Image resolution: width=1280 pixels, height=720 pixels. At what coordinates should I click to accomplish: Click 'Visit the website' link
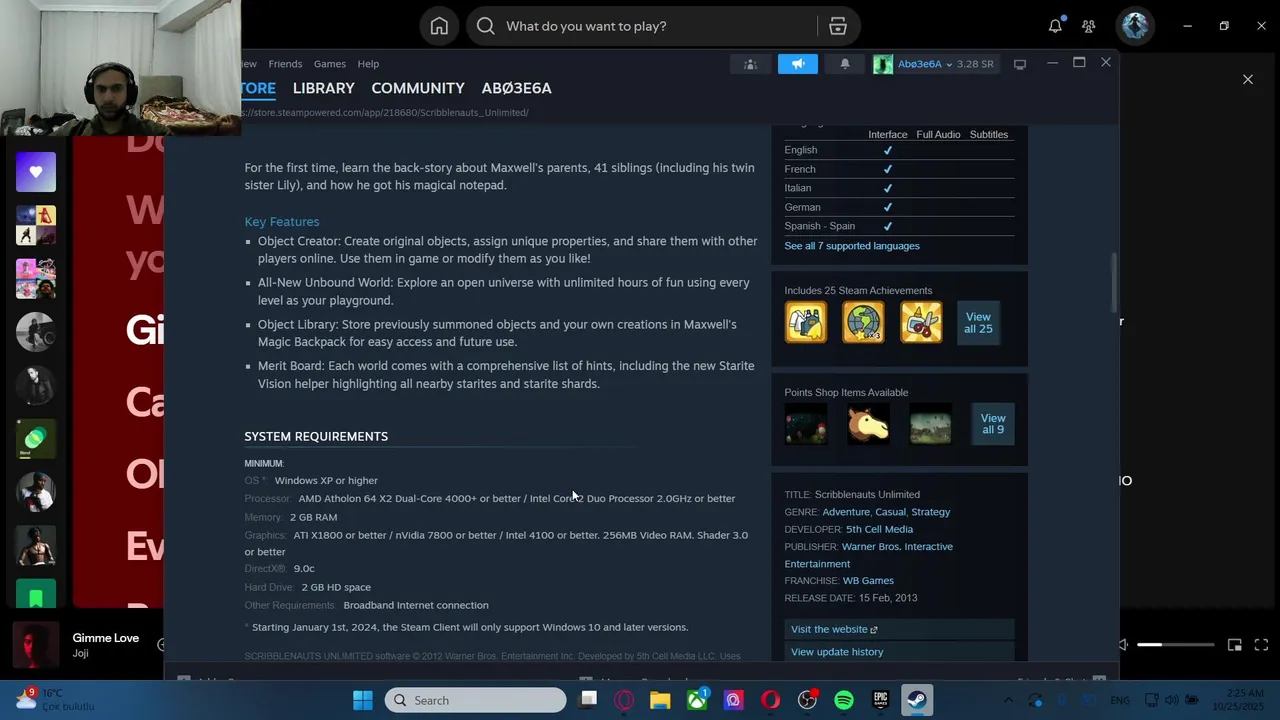pyautogui.click(x=899, y=629)
